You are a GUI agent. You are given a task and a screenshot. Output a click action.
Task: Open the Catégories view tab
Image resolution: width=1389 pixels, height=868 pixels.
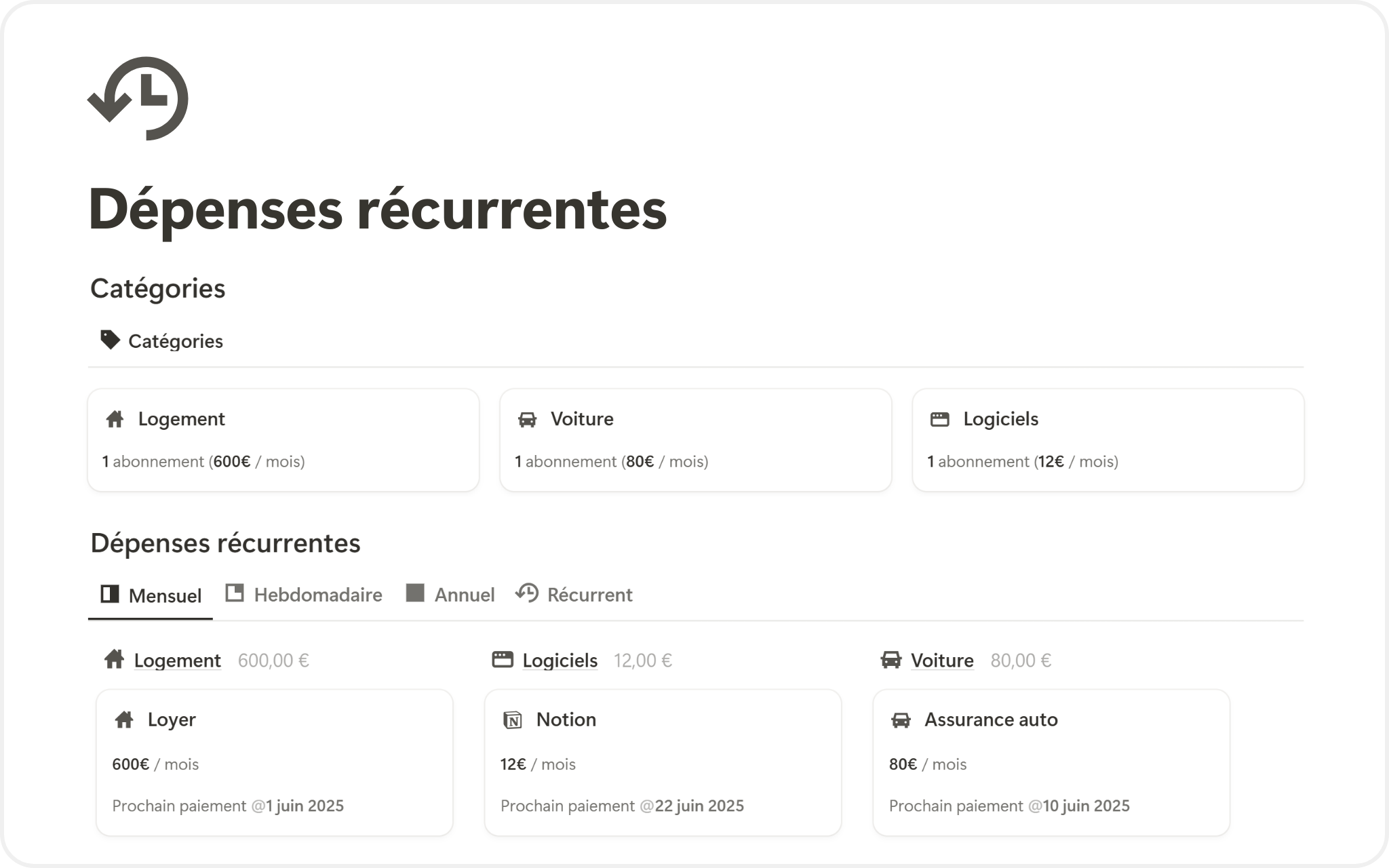pos(175,341)
